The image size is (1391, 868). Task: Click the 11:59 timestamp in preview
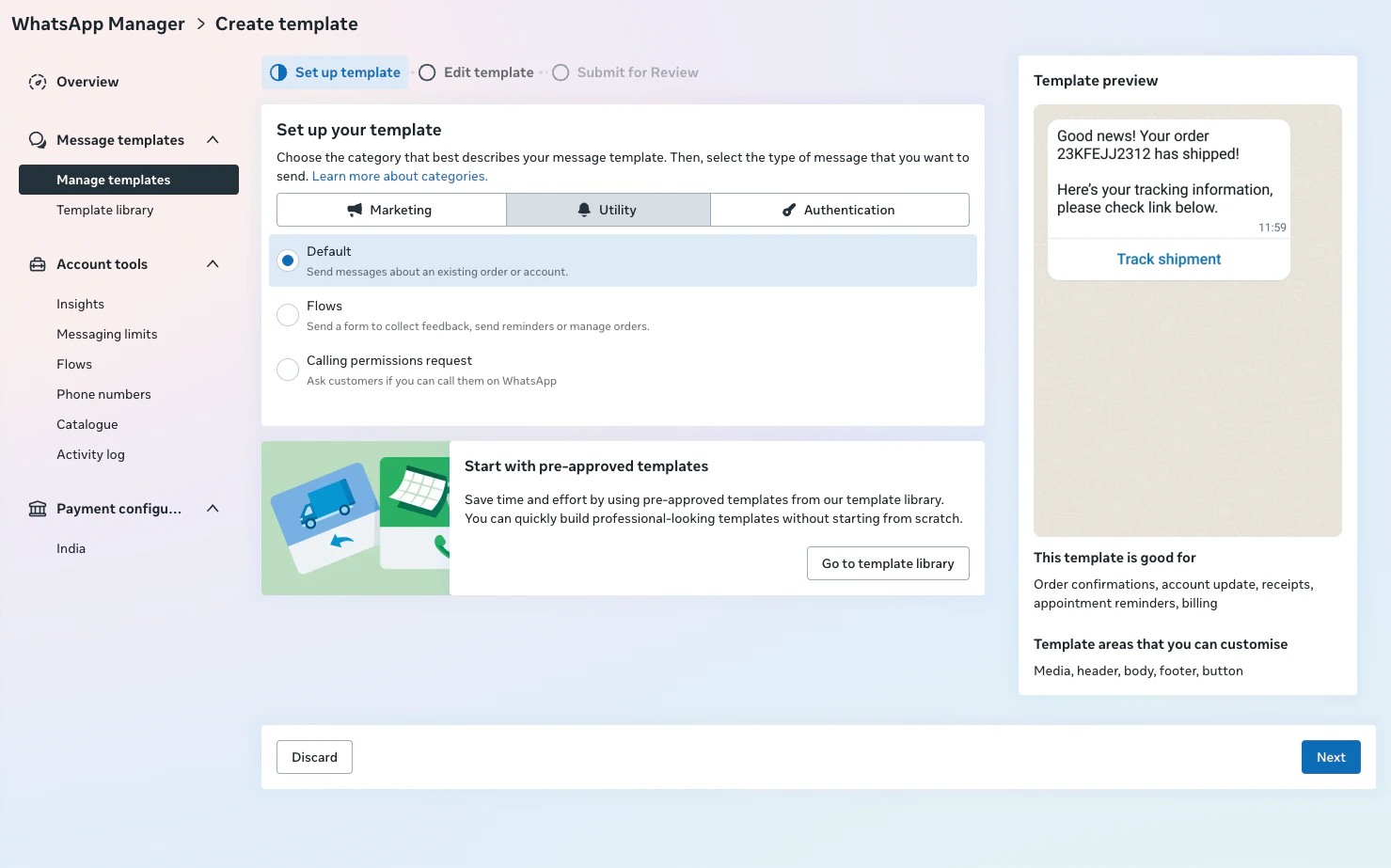(1272, 228)
